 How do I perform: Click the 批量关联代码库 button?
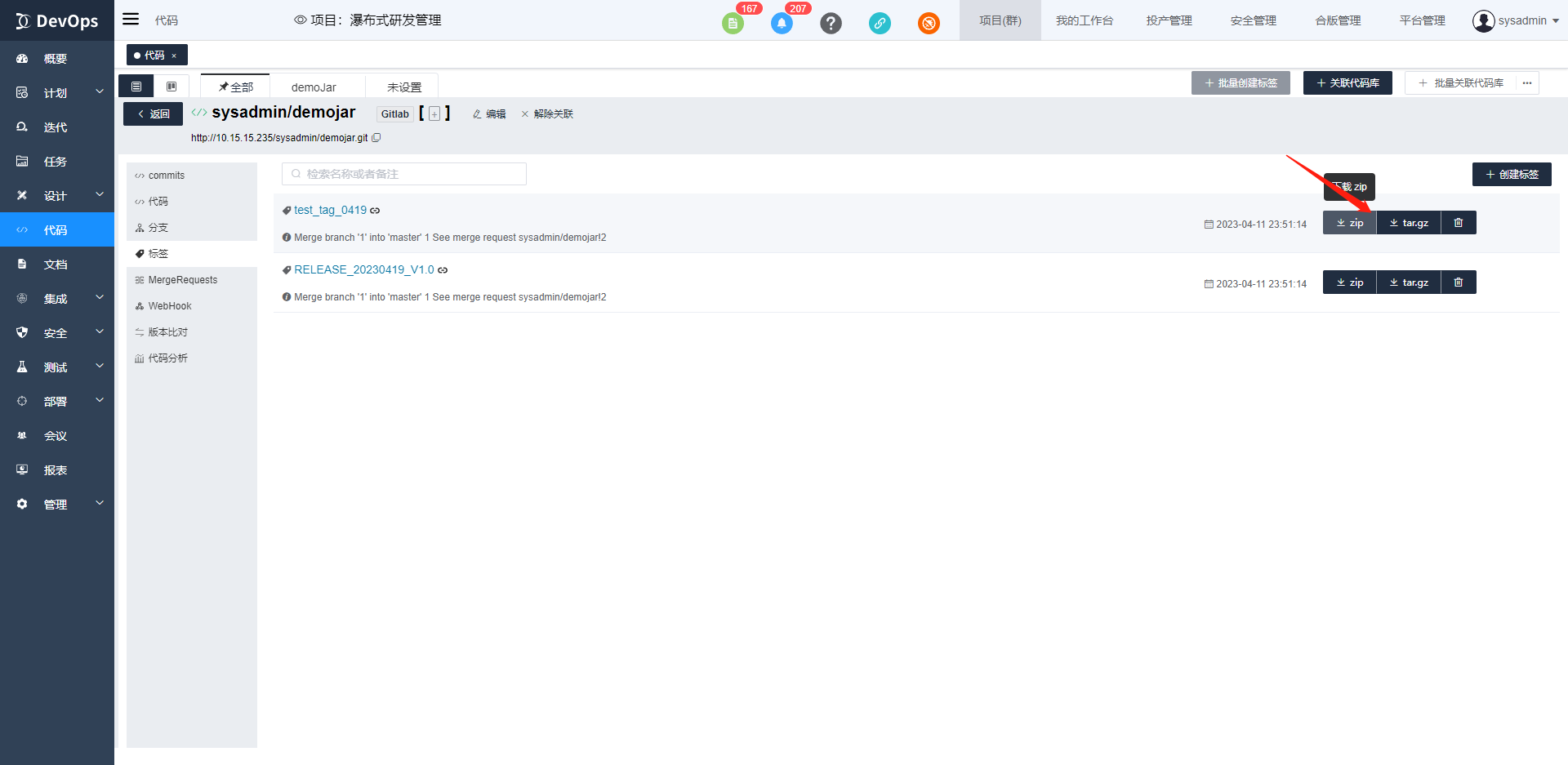(1460, 83)
